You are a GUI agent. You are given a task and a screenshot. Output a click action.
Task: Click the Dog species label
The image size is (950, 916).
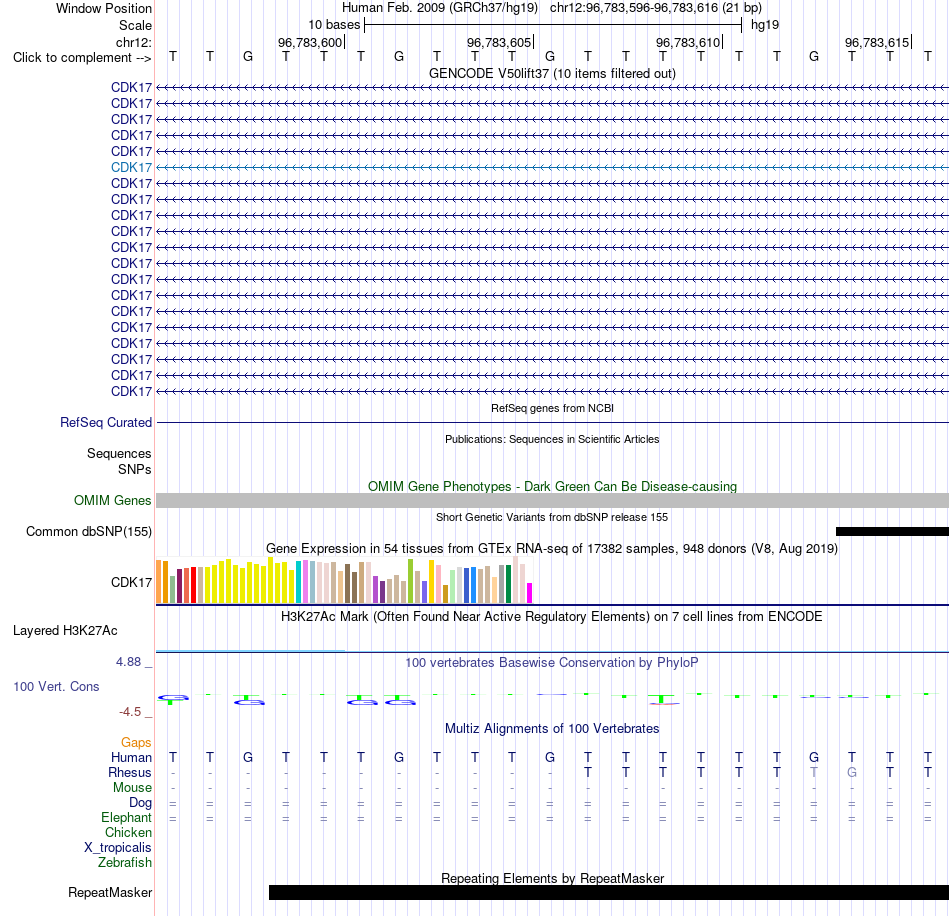point(140,803)
